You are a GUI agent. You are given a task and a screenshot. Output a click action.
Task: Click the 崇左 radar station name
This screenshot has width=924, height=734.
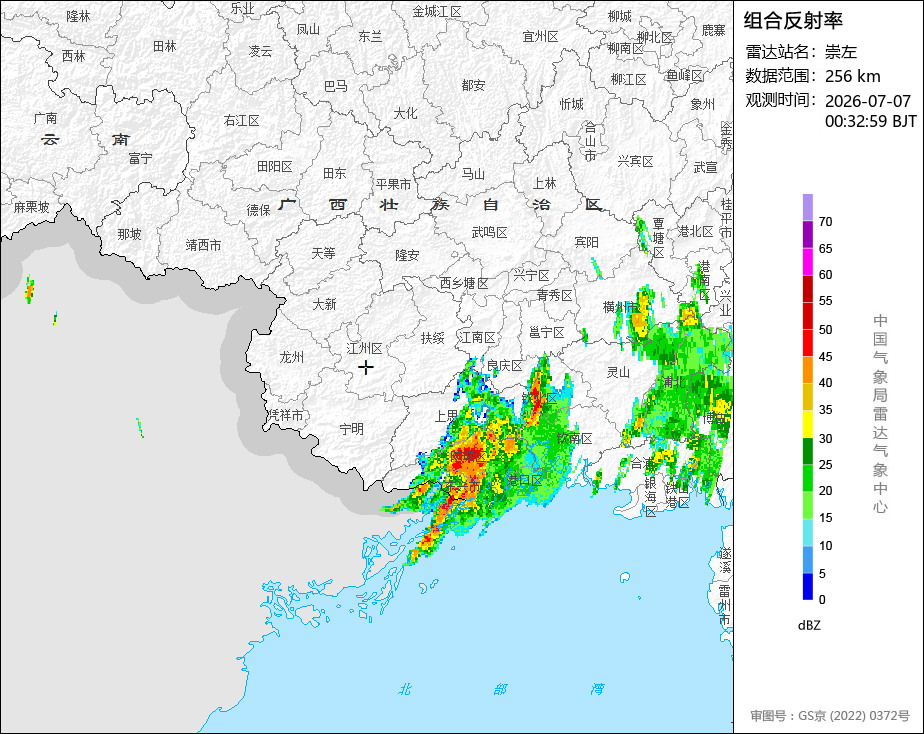point(840,52)
